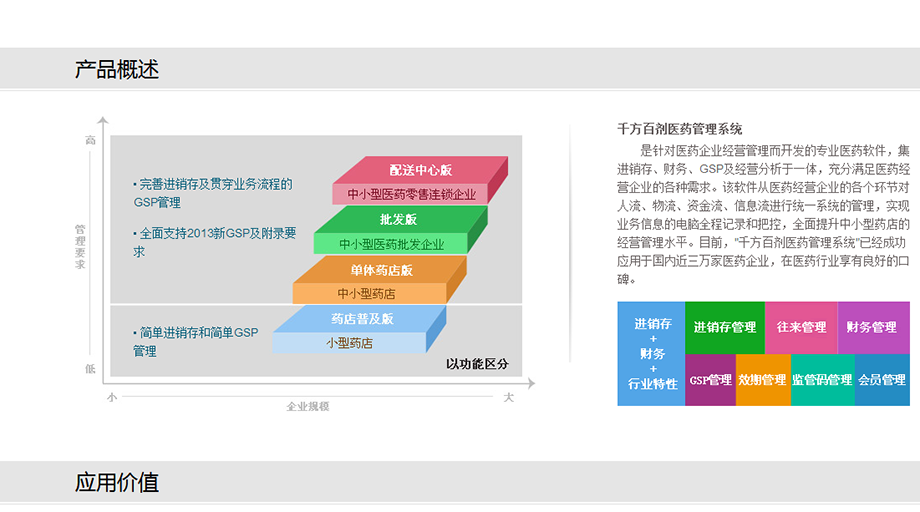Click the 以功能区分 caption in chart

(x=477, y=364)
